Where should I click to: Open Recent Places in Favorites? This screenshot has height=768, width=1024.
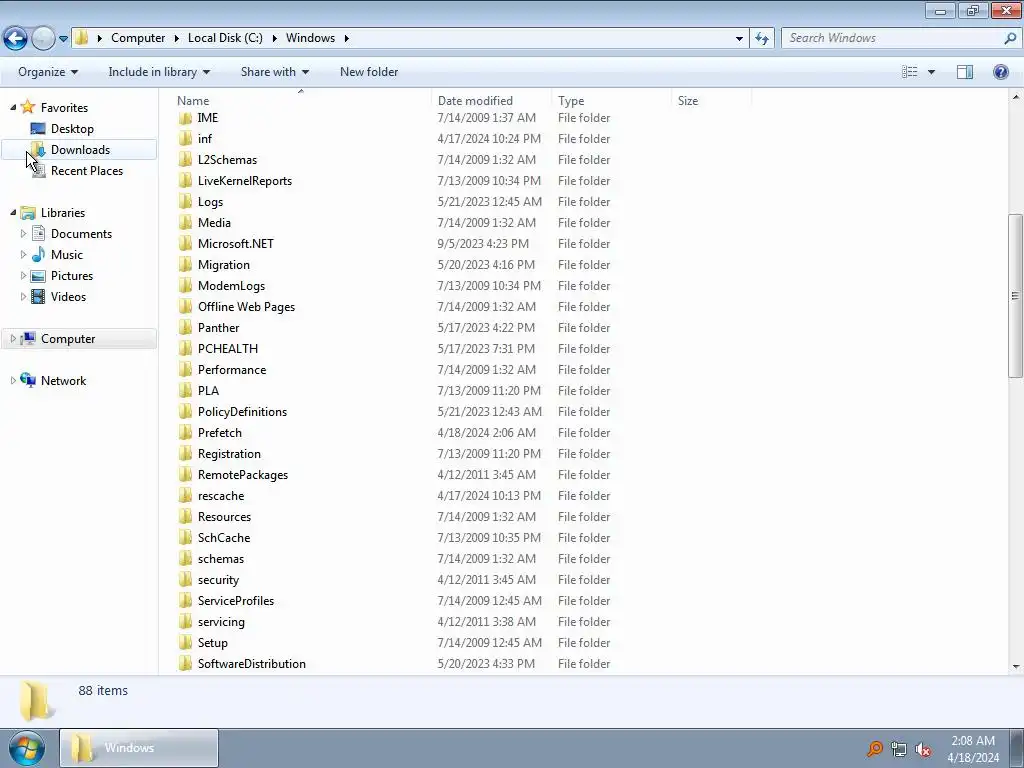point(86,170)
